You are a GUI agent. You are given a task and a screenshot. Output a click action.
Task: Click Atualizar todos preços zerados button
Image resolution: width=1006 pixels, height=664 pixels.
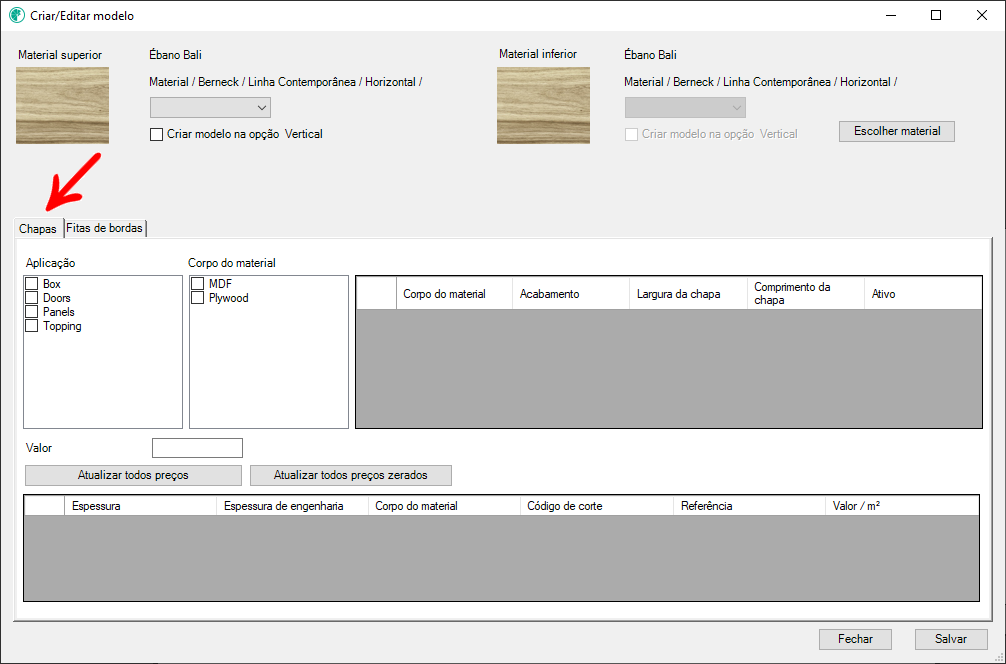350,475
